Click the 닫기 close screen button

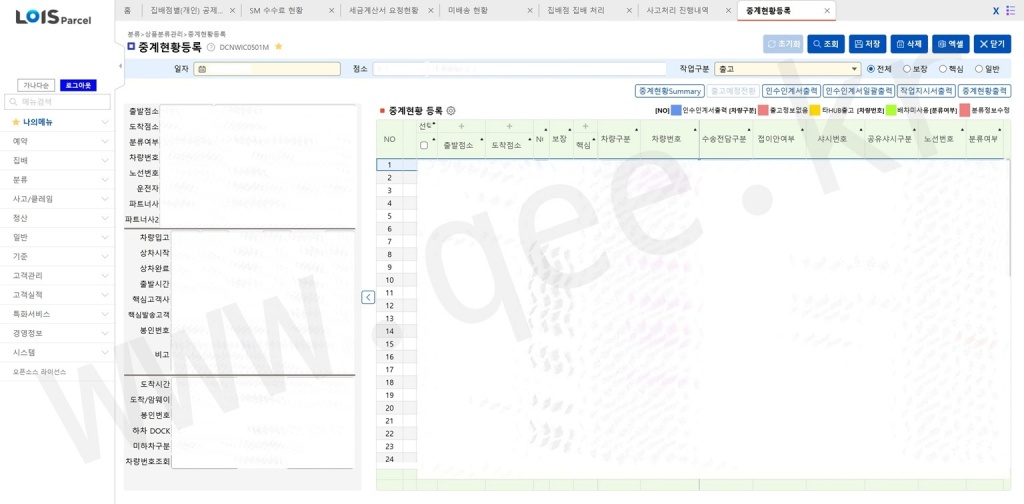pos(992,44)
